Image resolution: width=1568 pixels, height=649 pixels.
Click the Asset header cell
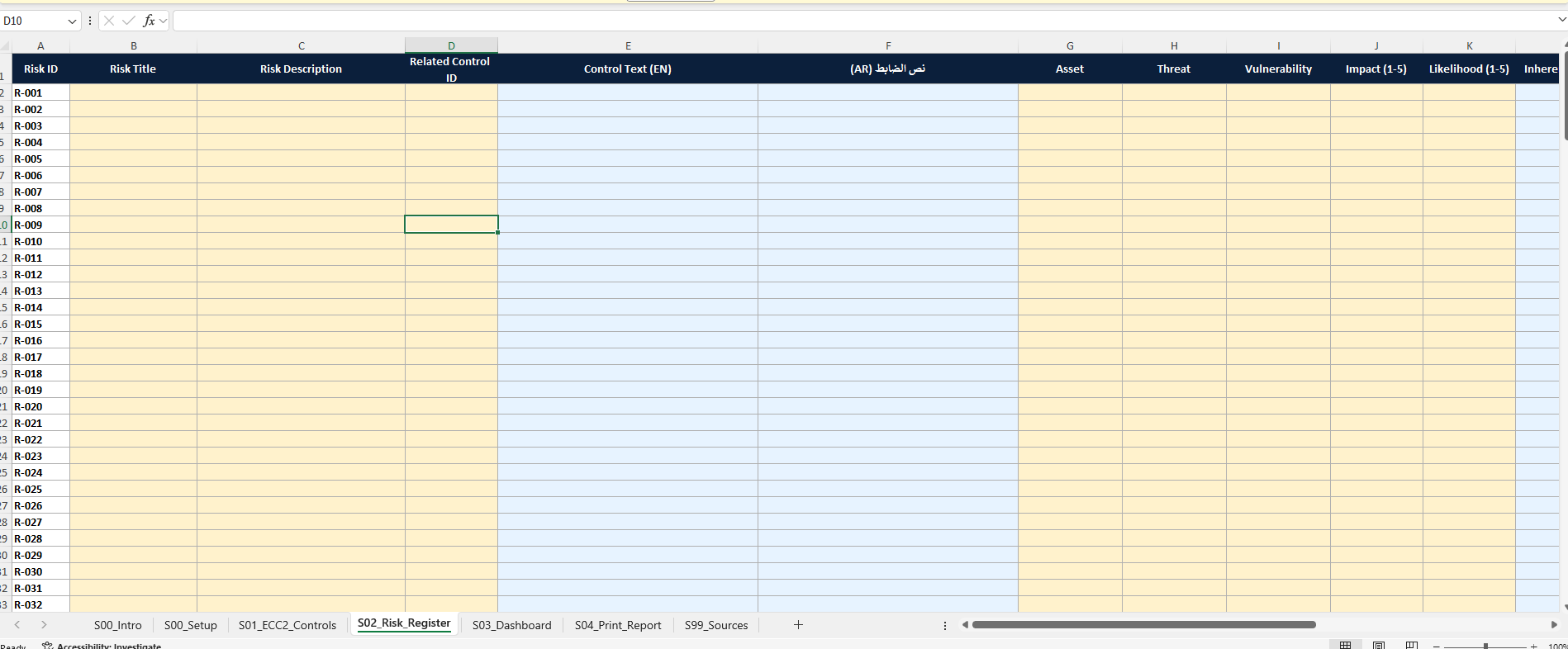(x=1070, y=69)
